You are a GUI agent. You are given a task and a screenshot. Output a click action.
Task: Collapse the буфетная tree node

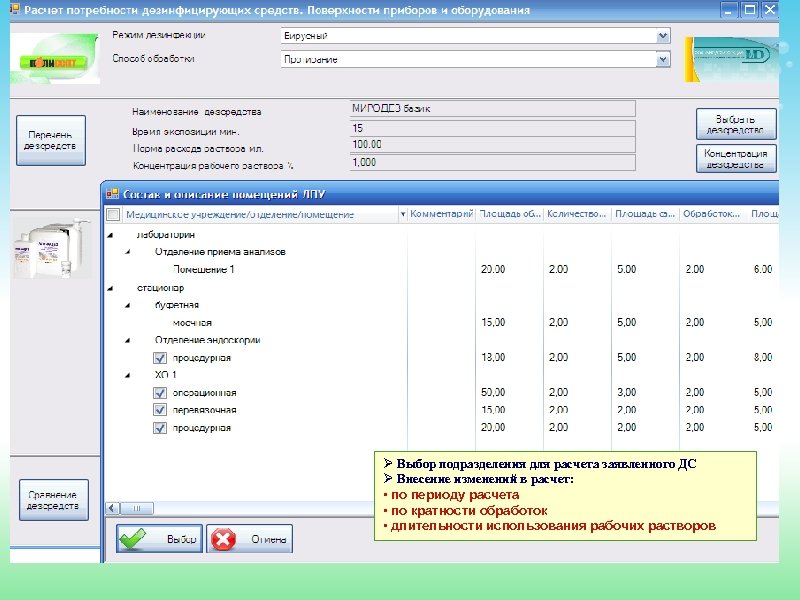128,305
